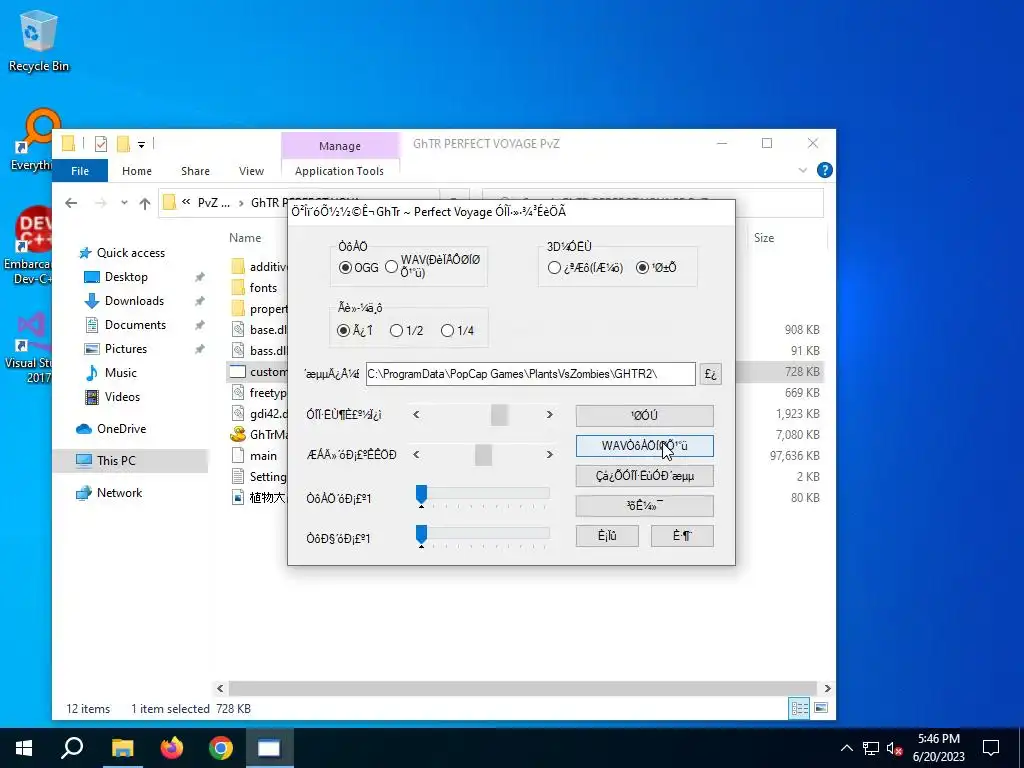
Task: Click upper blue volume slider thumb
Action: point(421,496)
